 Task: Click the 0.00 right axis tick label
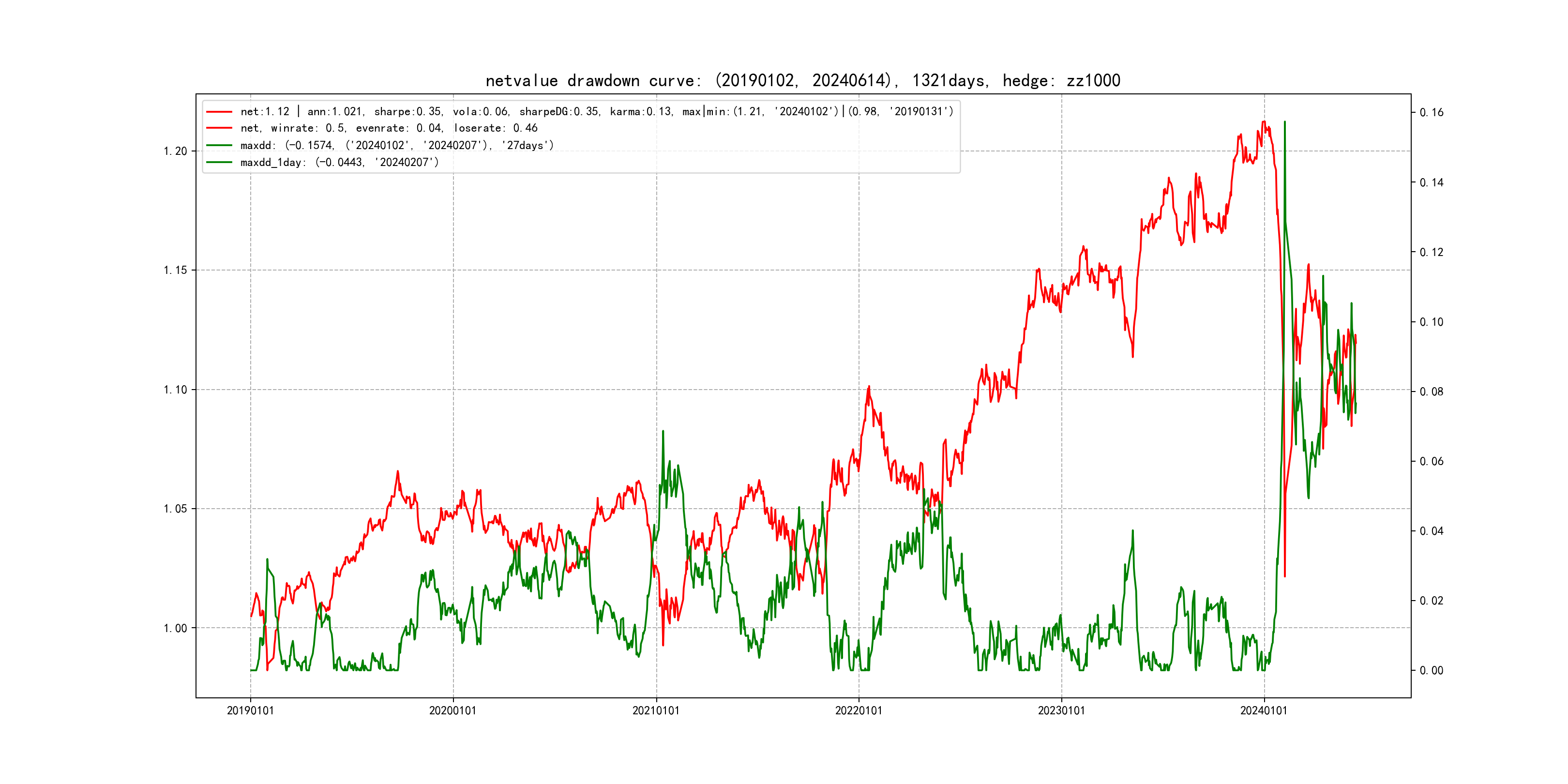1431,670
